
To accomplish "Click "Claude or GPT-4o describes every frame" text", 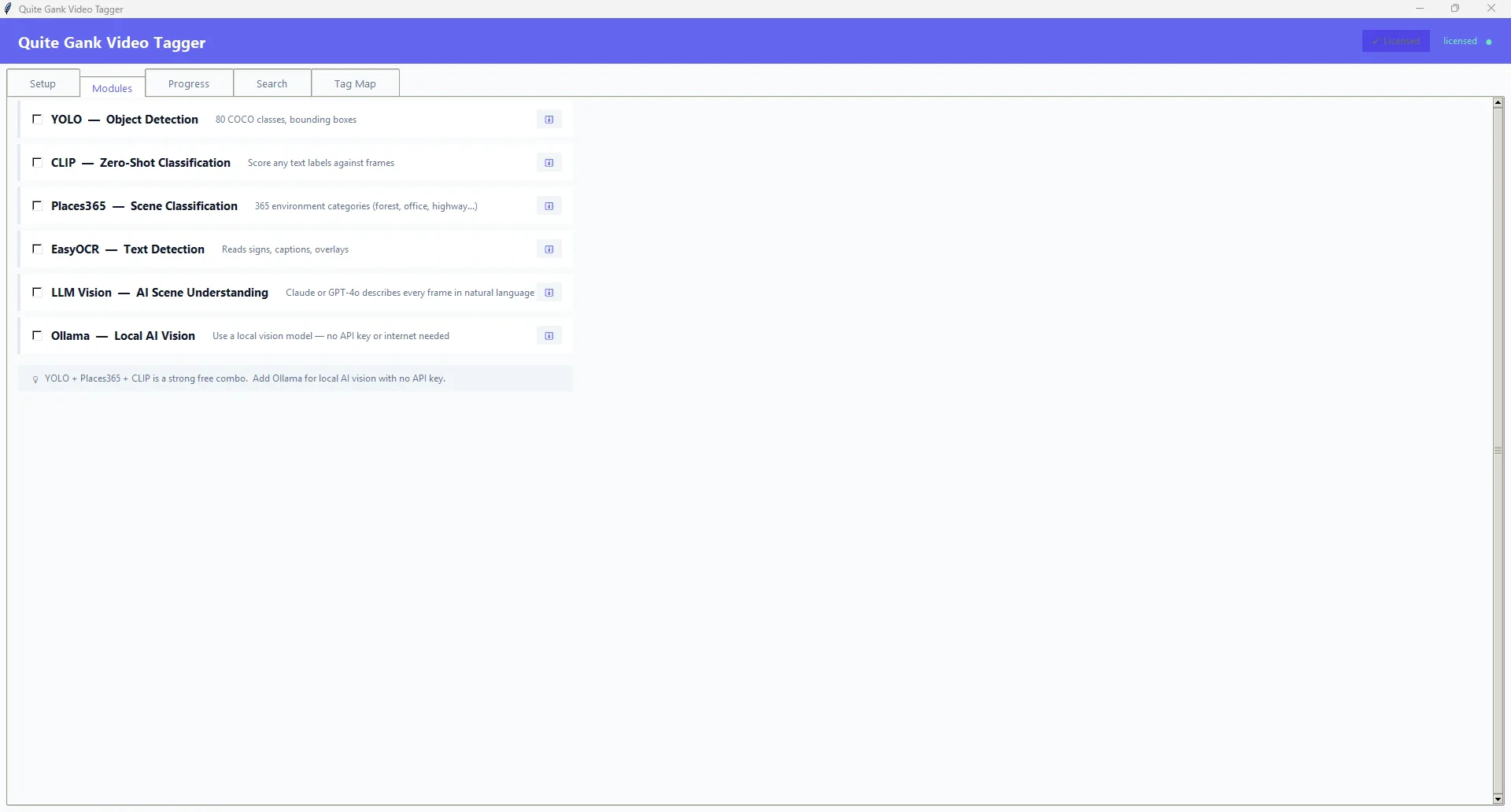I will (x=410, y=293).
